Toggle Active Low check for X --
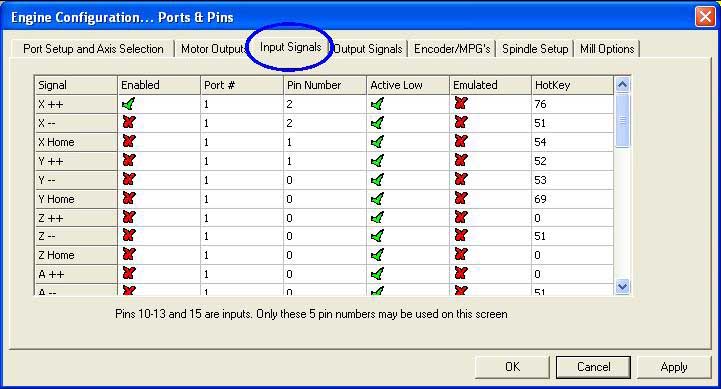 tap(377, 123)
